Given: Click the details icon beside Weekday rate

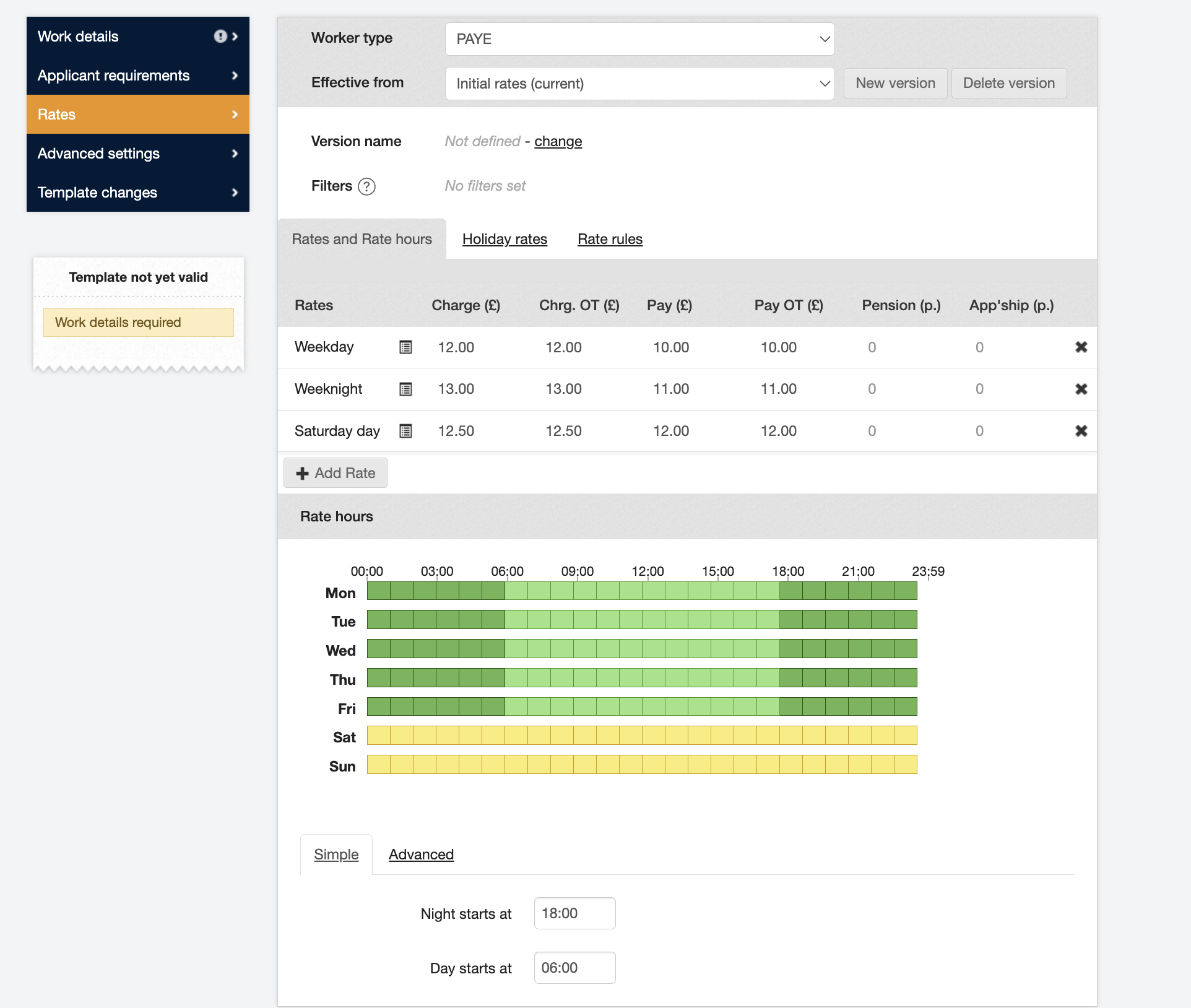Looking at the screenshot, I should 405,347.
